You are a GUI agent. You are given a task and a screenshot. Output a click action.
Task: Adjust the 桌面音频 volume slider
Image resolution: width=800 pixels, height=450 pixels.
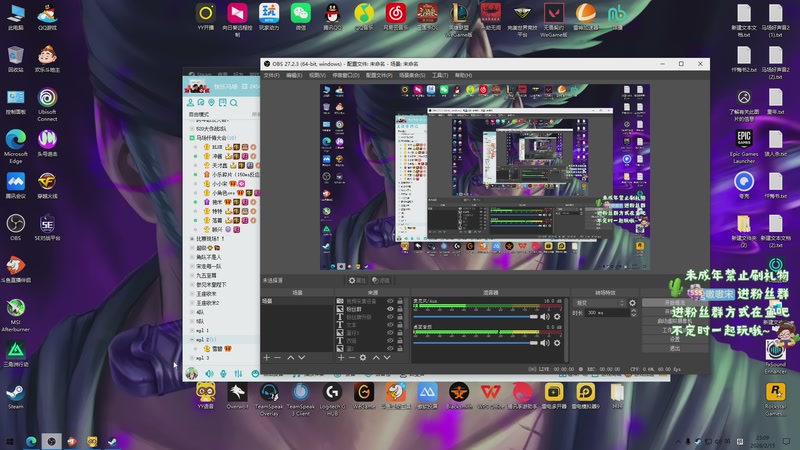pyautogui.click(x=476, y=343)
